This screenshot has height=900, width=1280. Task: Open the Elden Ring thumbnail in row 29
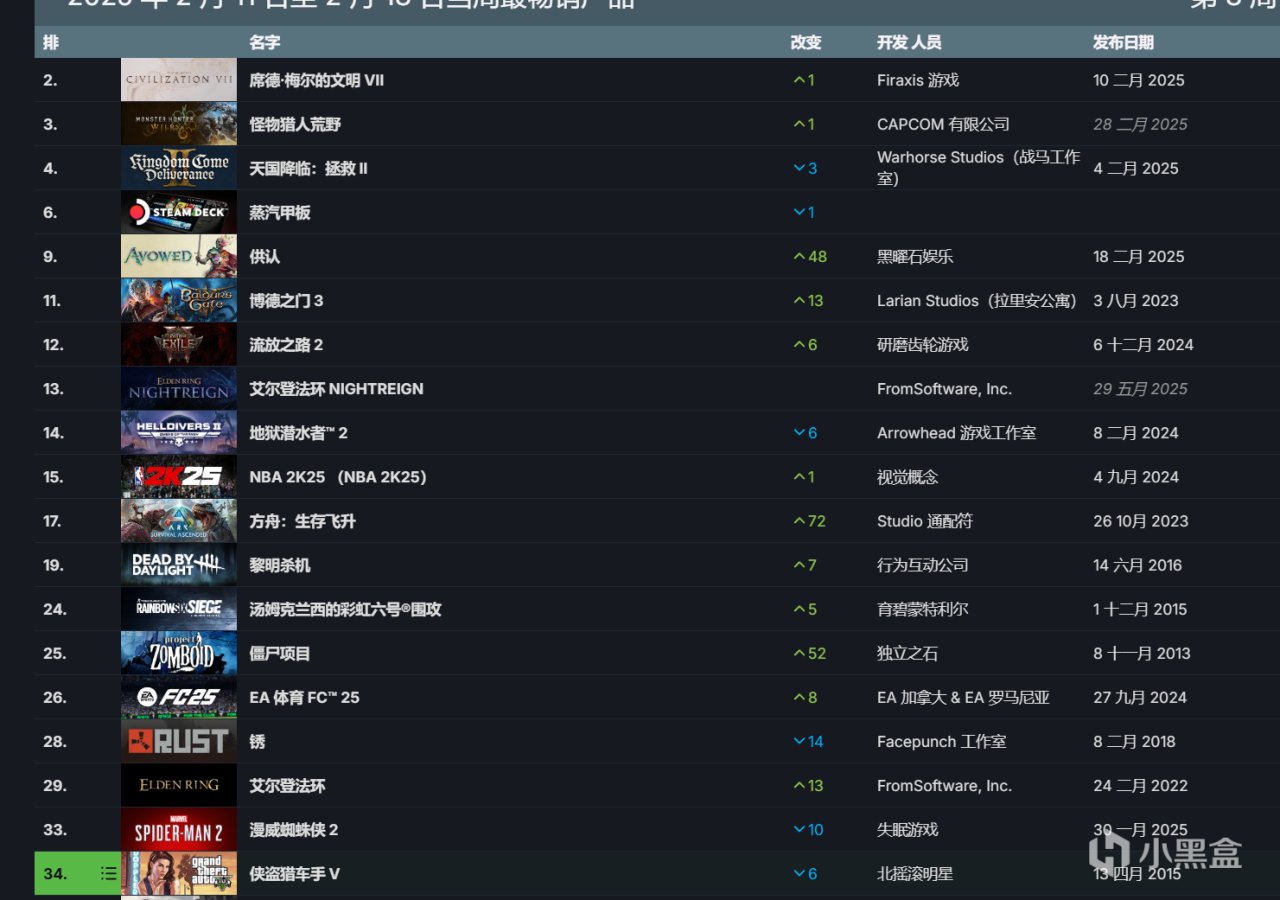pos(179,785)
